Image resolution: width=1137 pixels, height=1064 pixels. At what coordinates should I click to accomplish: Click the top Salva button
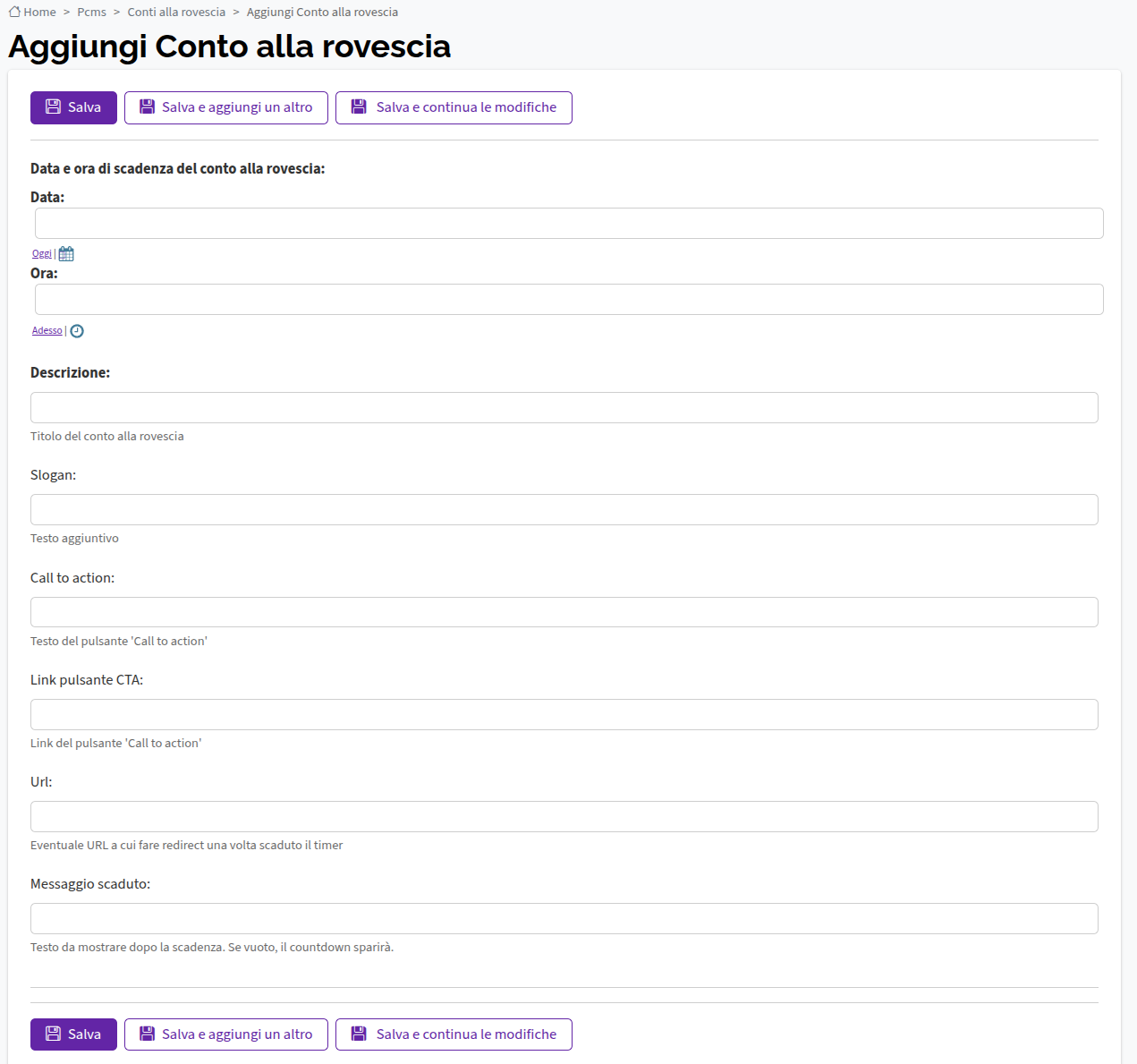(x=73, y=107)
